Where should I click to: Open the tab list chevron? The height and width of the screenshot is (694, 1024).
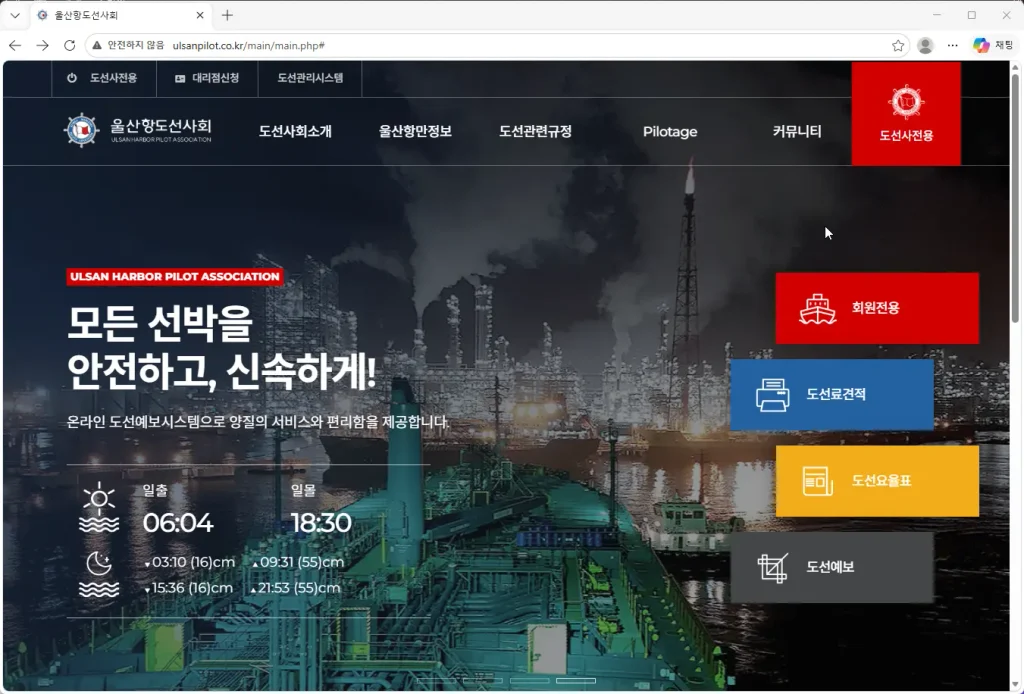coord(15,15)
